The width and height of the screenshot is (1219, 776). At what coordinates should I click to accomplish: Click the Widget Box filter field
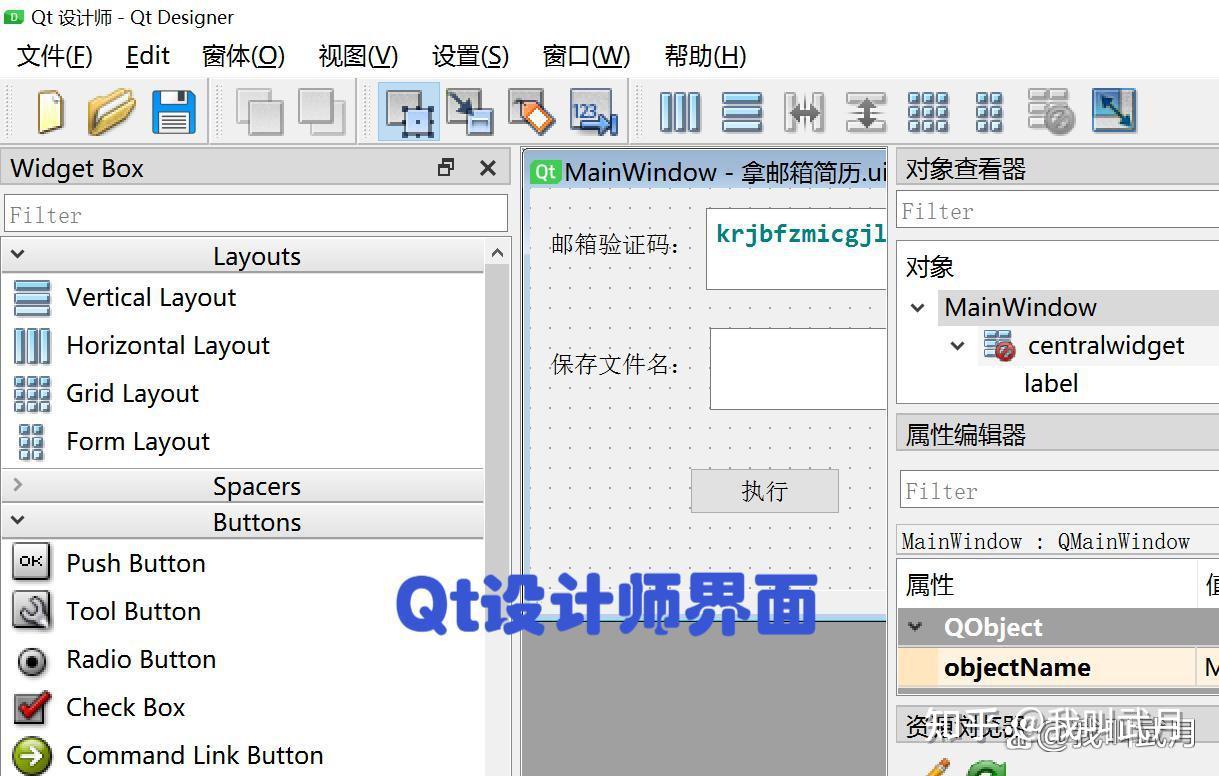(255, 214)
